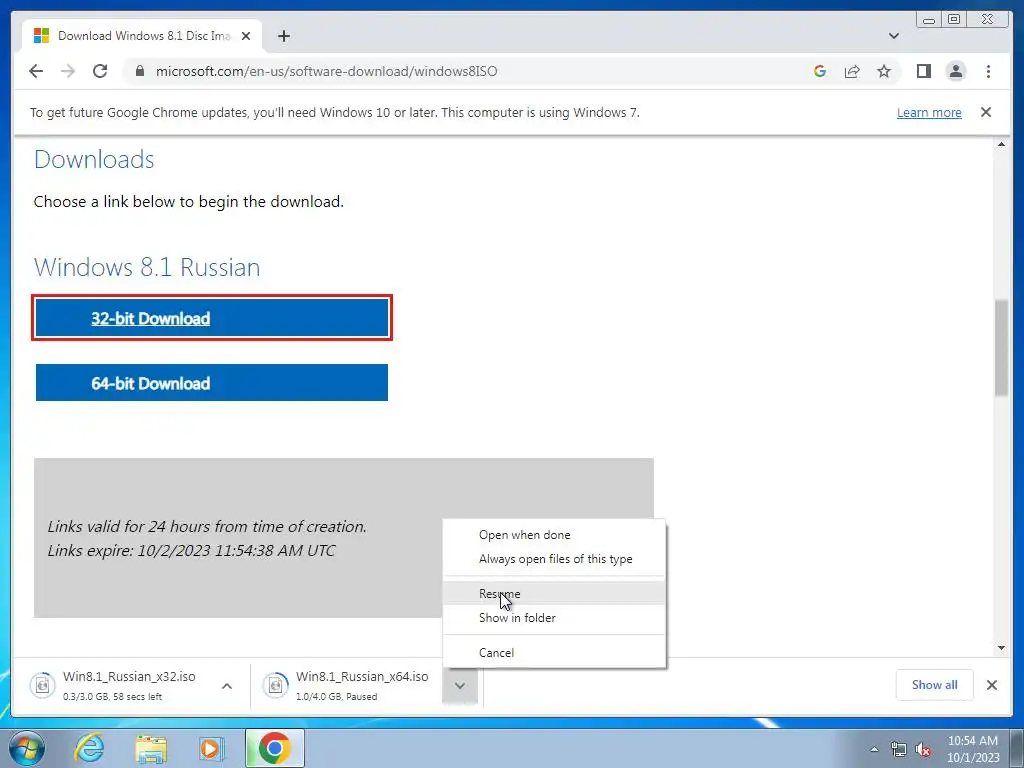The image size is (1024, 768).
Task: Open Windows Media Player from the taskbar
Action: click(x=211, y=748)
